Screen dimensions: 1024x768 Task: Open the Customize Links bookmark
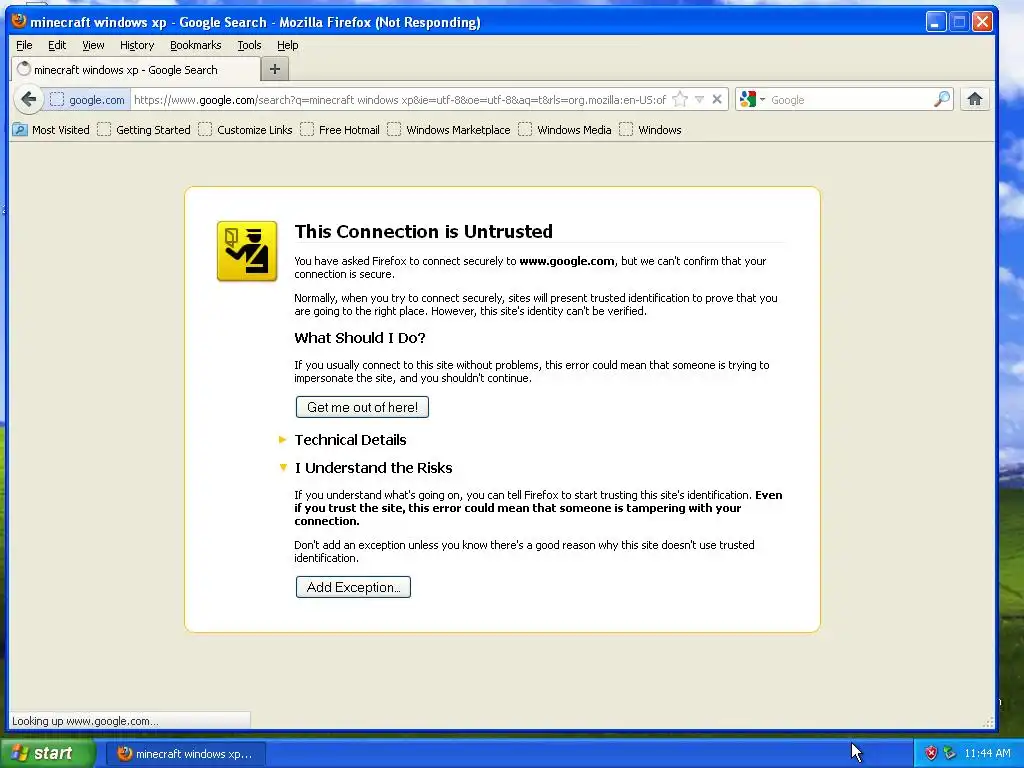tap(246, 130)
